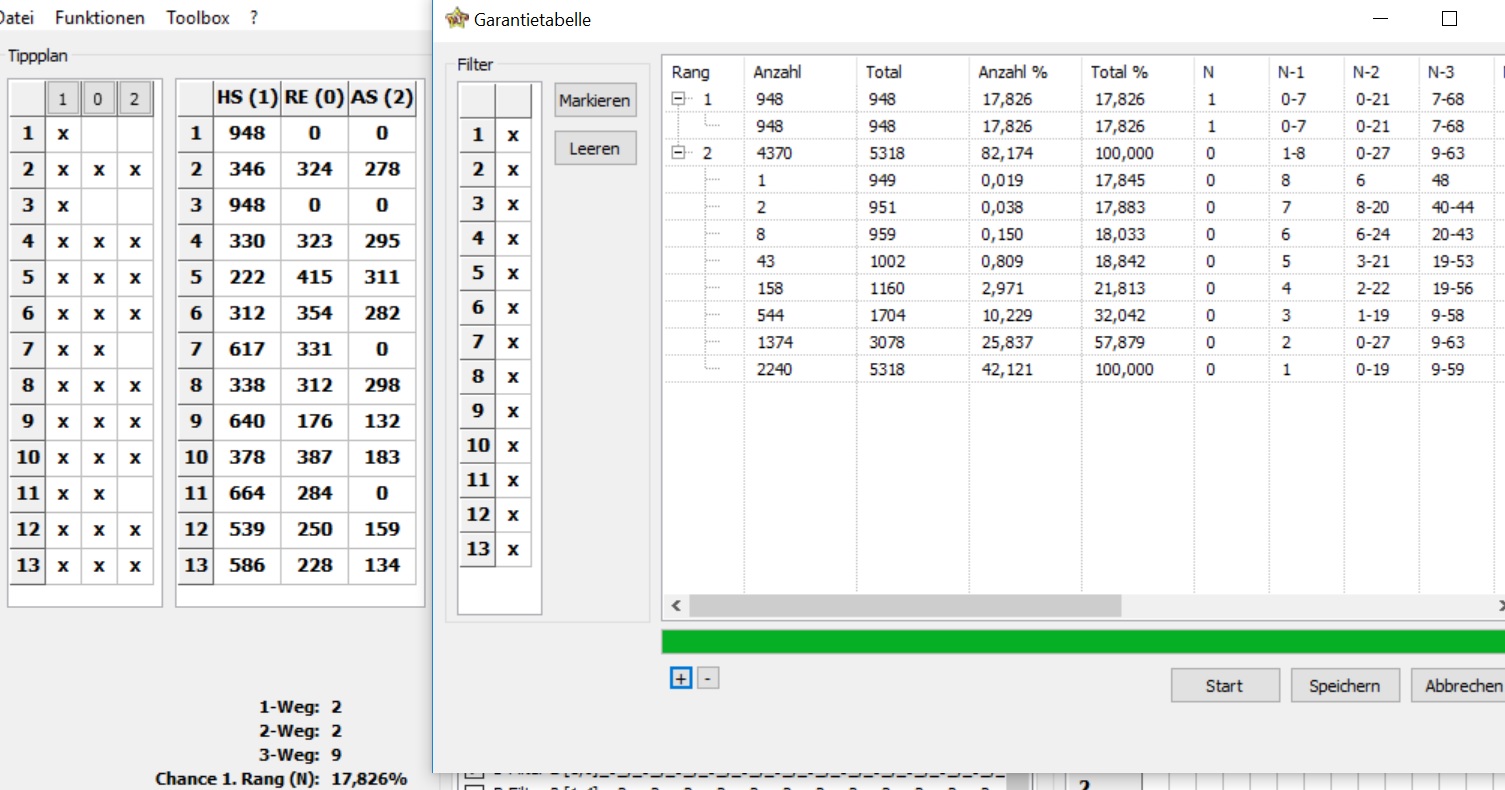Sort by Total % column header
The width and height of the screenshot is (1505, 790).
[1137, 72]
